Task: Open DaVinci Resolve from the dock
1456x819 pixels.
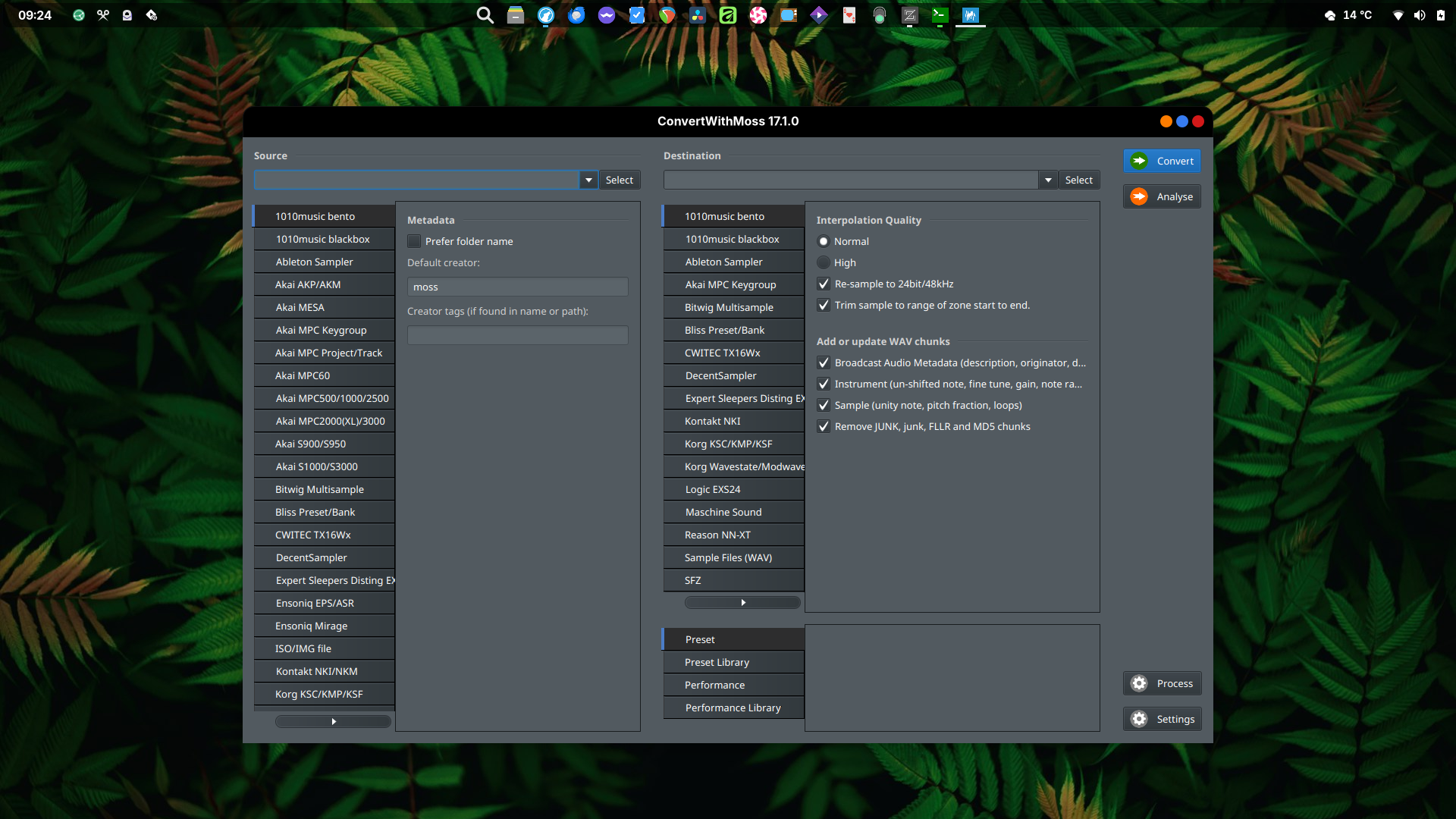Action: (x=698, y=15)
